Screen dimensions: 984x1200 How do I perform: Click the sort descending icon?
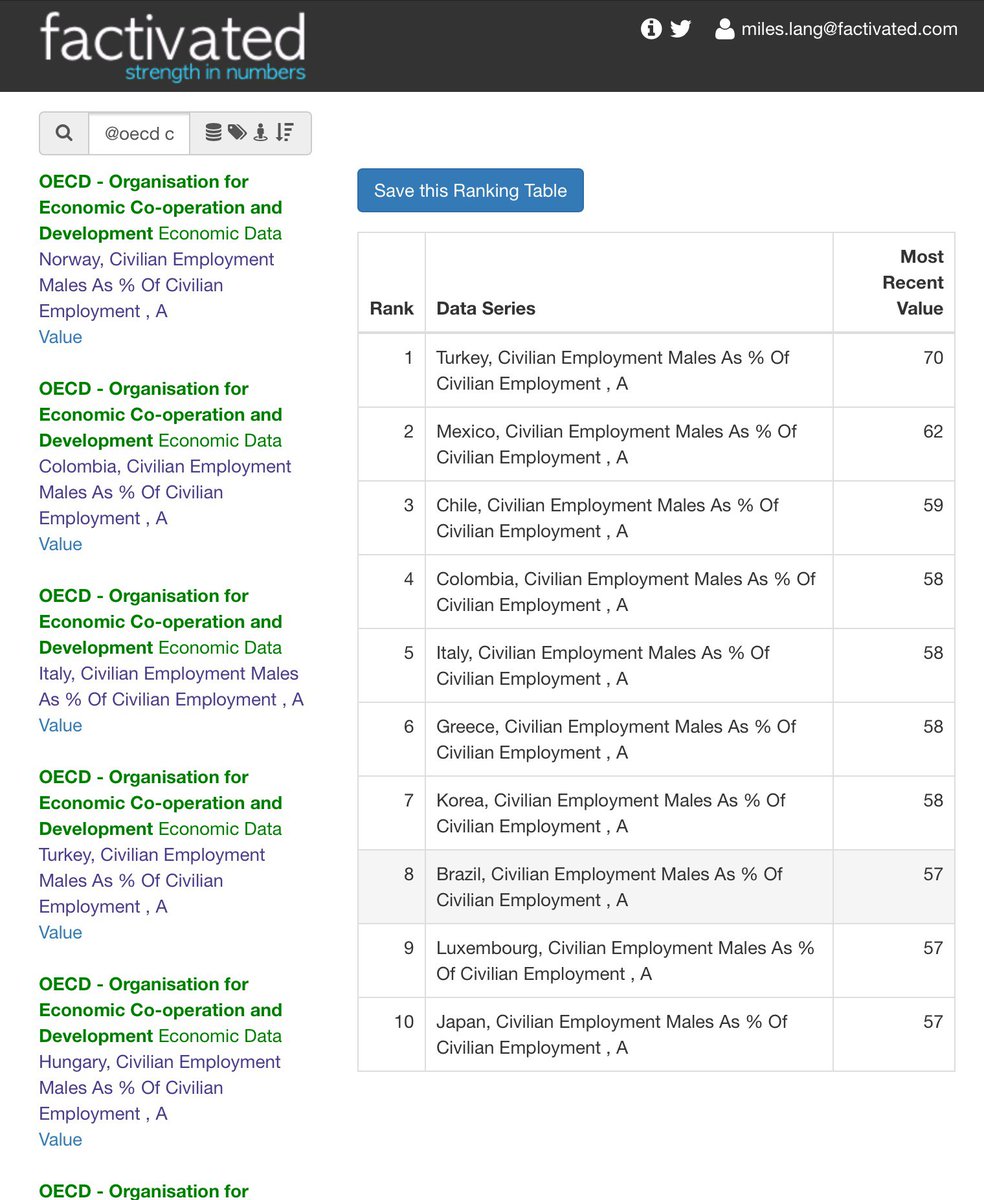coord(285,132)
